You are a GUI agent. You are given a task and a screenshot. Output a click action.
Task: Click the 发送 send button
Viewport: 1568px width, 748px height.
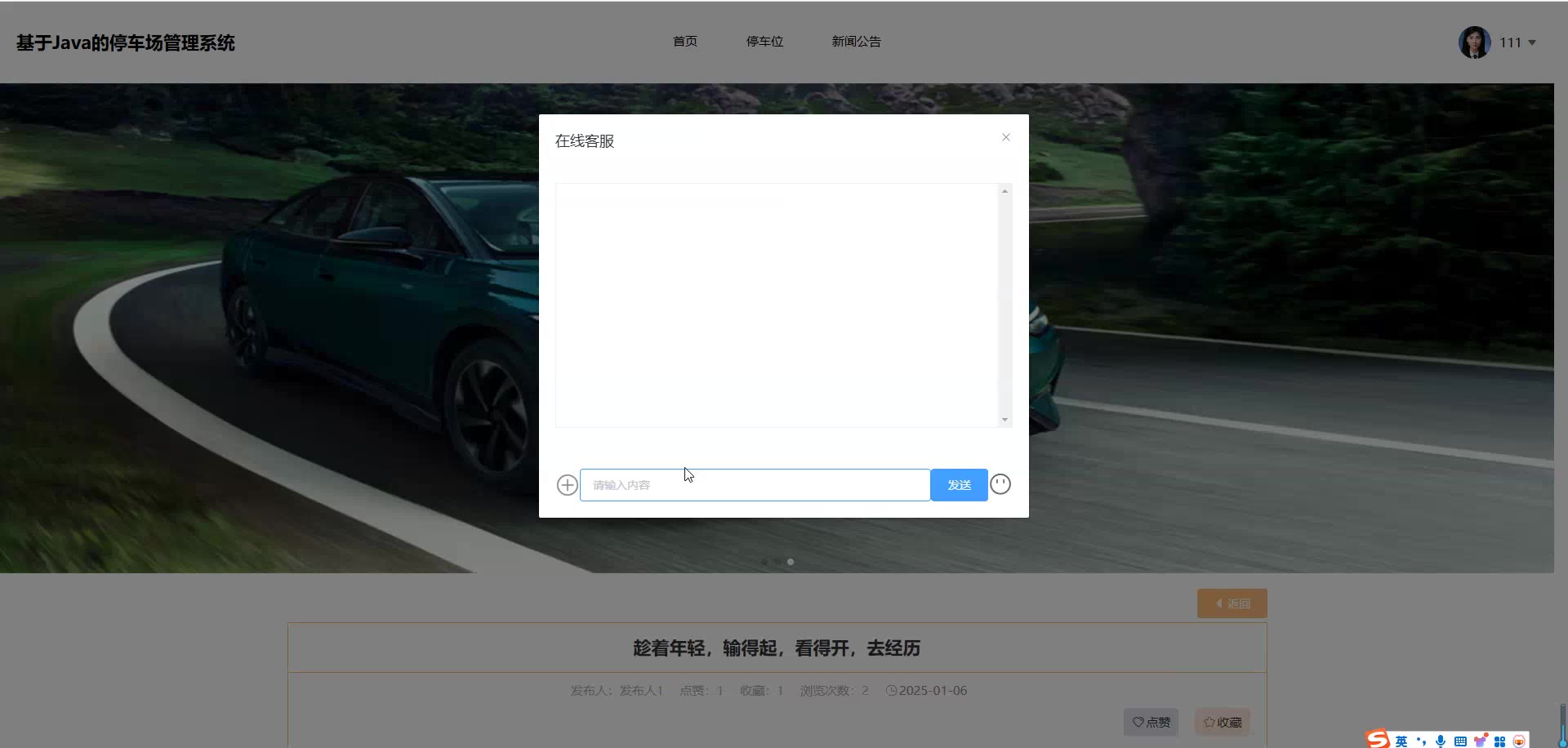[x=959, y=485]
